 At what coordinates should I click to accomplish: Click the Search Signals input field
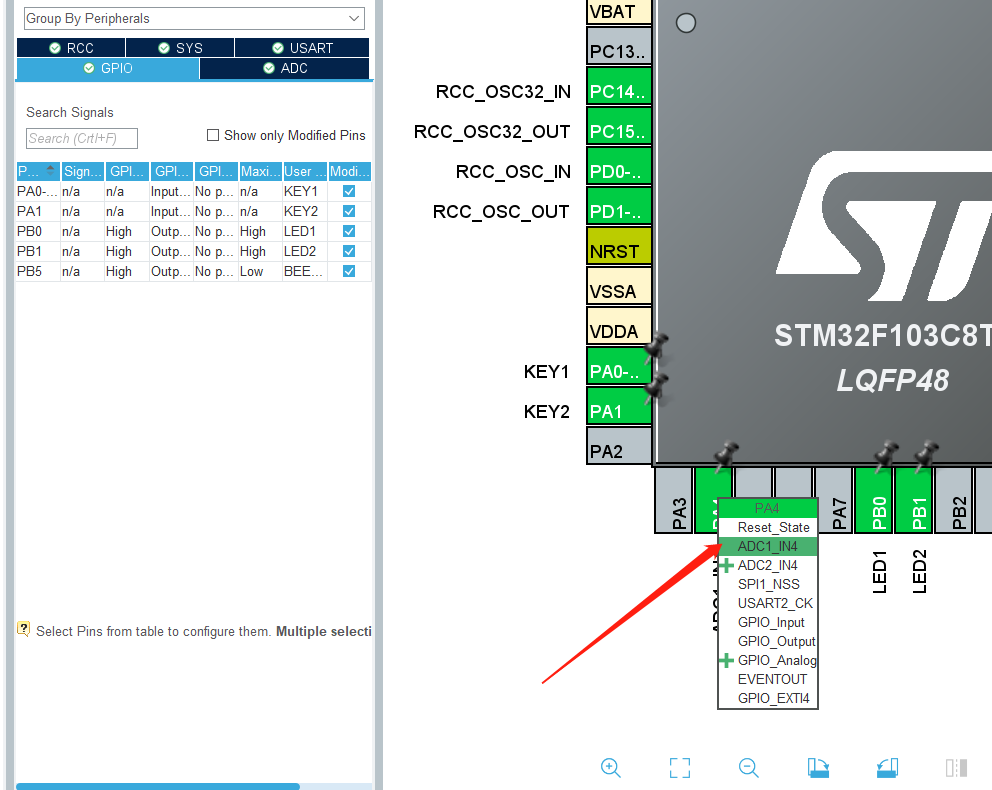pos(82,139)
